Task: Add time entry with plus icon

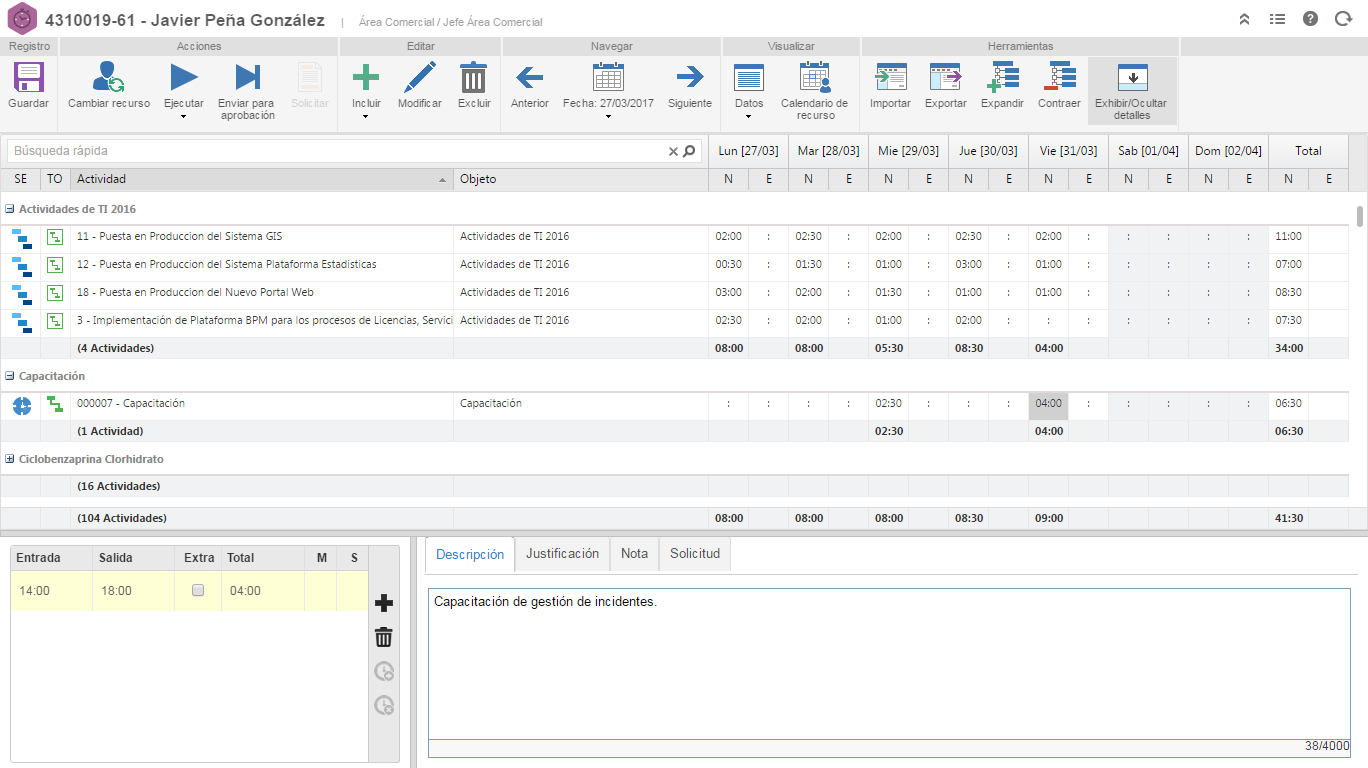Action: [383, 603]
